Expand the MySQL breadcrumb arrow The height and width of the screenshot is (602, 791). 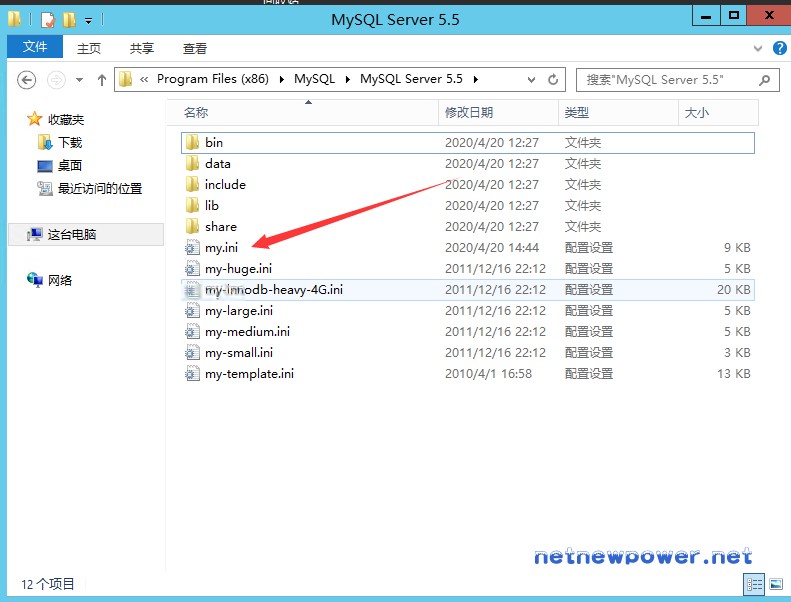pyautogui.click(x=348, y=80)
